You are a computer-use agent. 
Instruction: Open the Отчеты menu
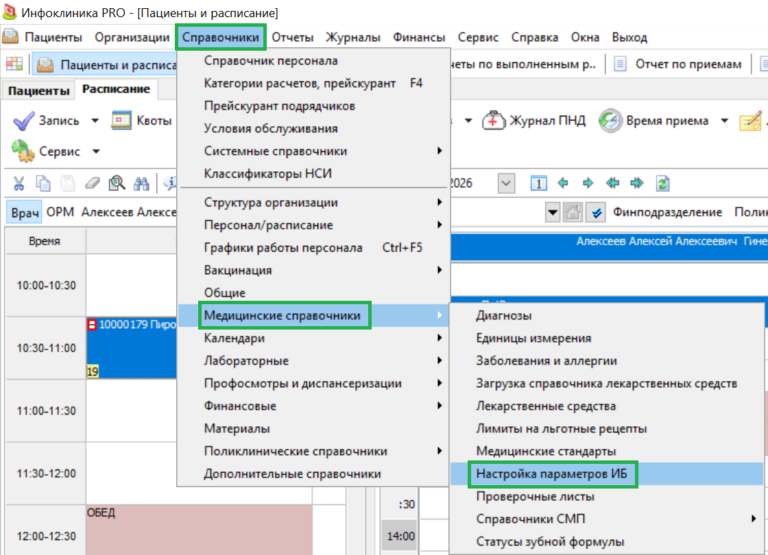[292, 37]
